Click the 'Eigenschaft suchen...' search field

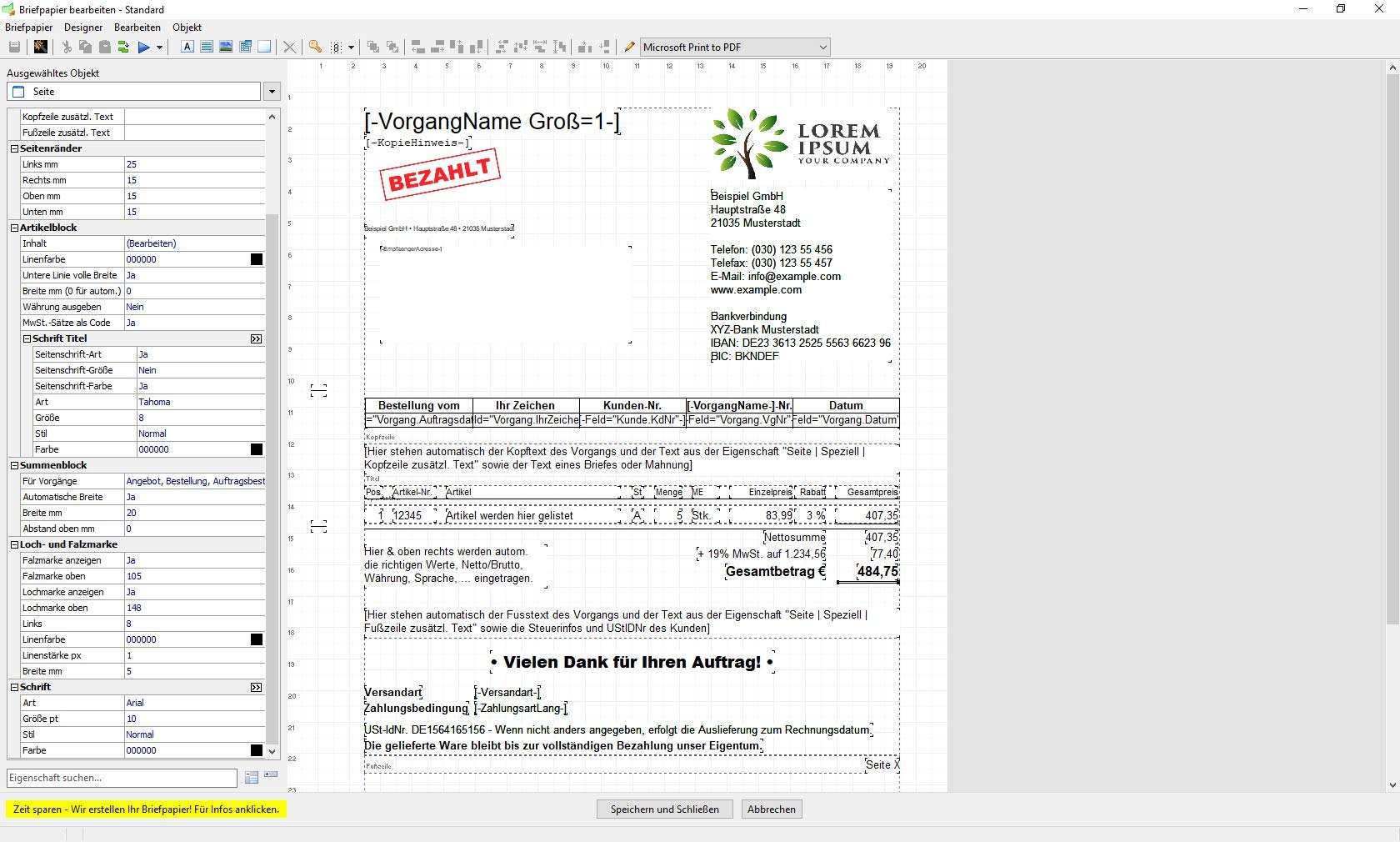point(122,778)
